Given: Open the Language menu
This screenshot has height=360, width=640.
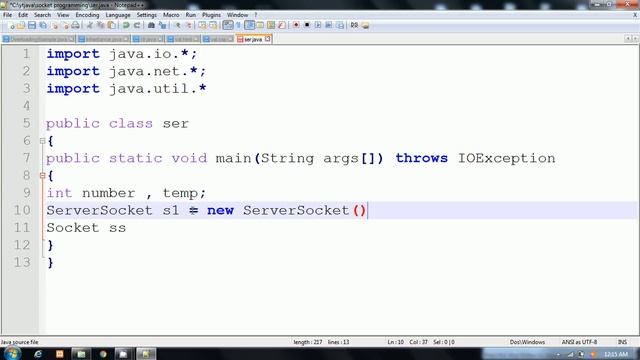Looking at the screenshot, I should click(118, 15).
